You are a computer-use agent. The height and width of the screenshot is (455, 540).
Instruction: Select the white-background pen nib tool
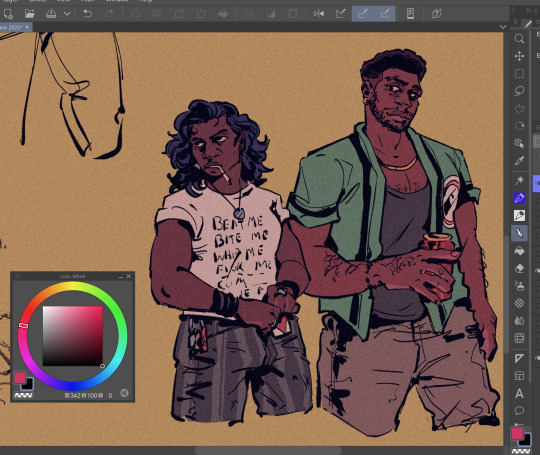click(519, 216)
